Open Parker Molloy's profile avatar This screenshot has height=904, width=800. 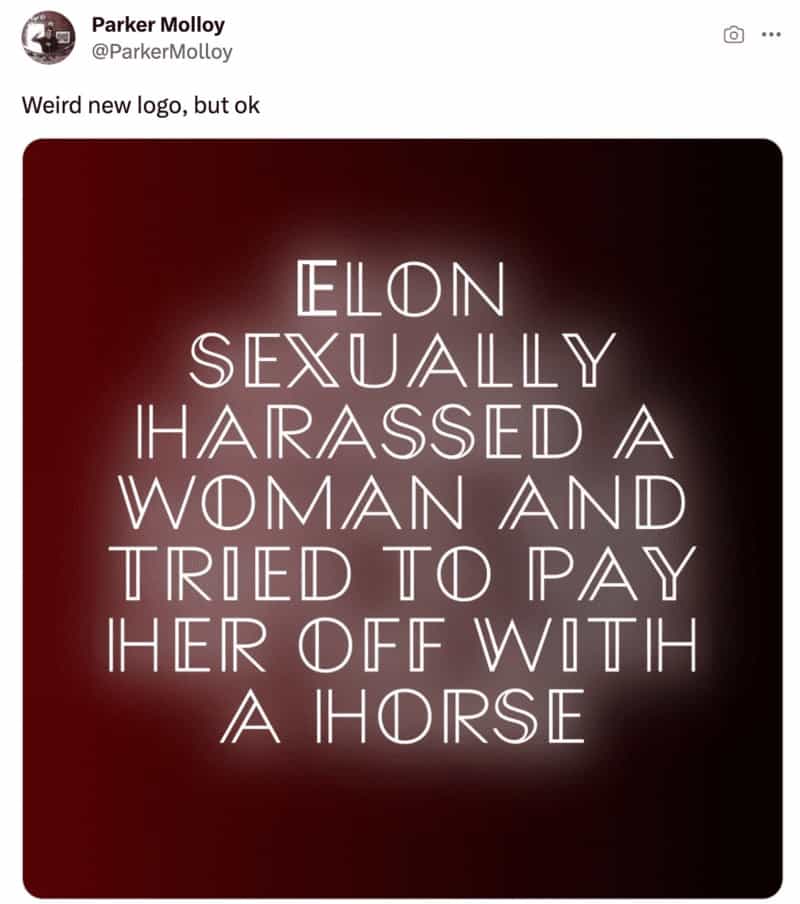pyautogui.click(x=48, y=37)
